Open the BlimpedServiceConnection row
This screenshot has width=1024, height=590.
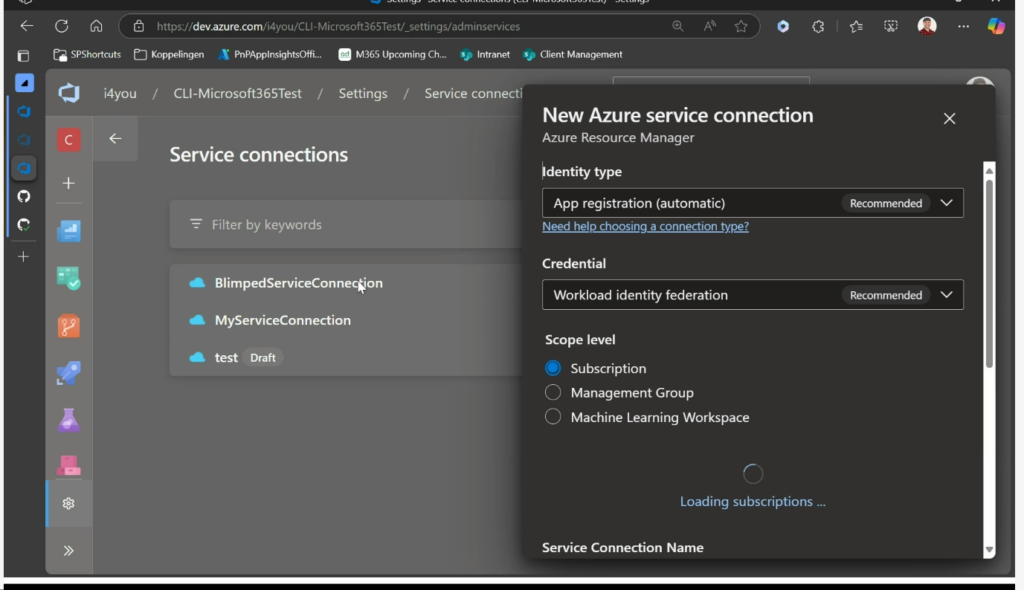(346, 283)
